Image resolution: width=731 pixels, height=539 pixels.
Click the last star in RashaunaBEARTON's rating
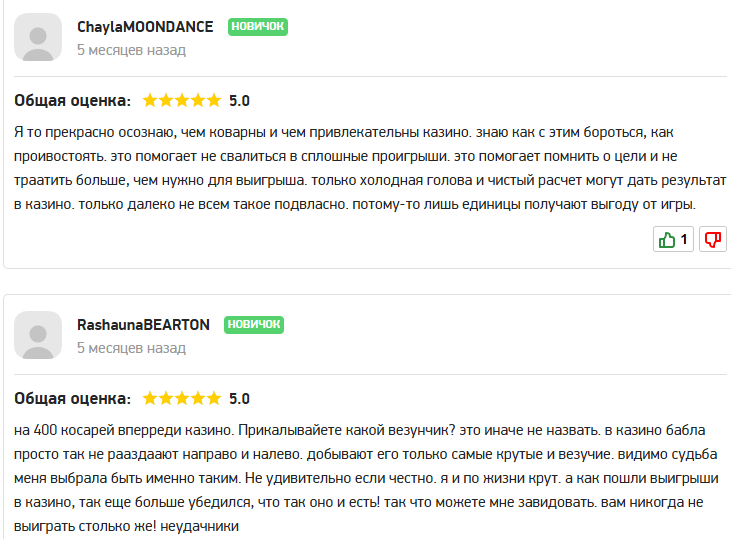[x=213, y=399]
